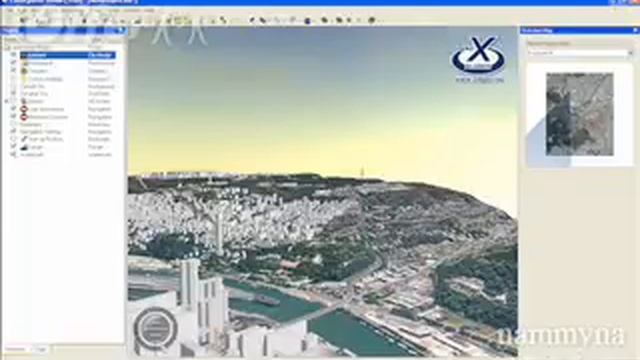Toggle checkbox beside the black terrain icon row
This screenshot has height=360, width=640.
point(13,147)
